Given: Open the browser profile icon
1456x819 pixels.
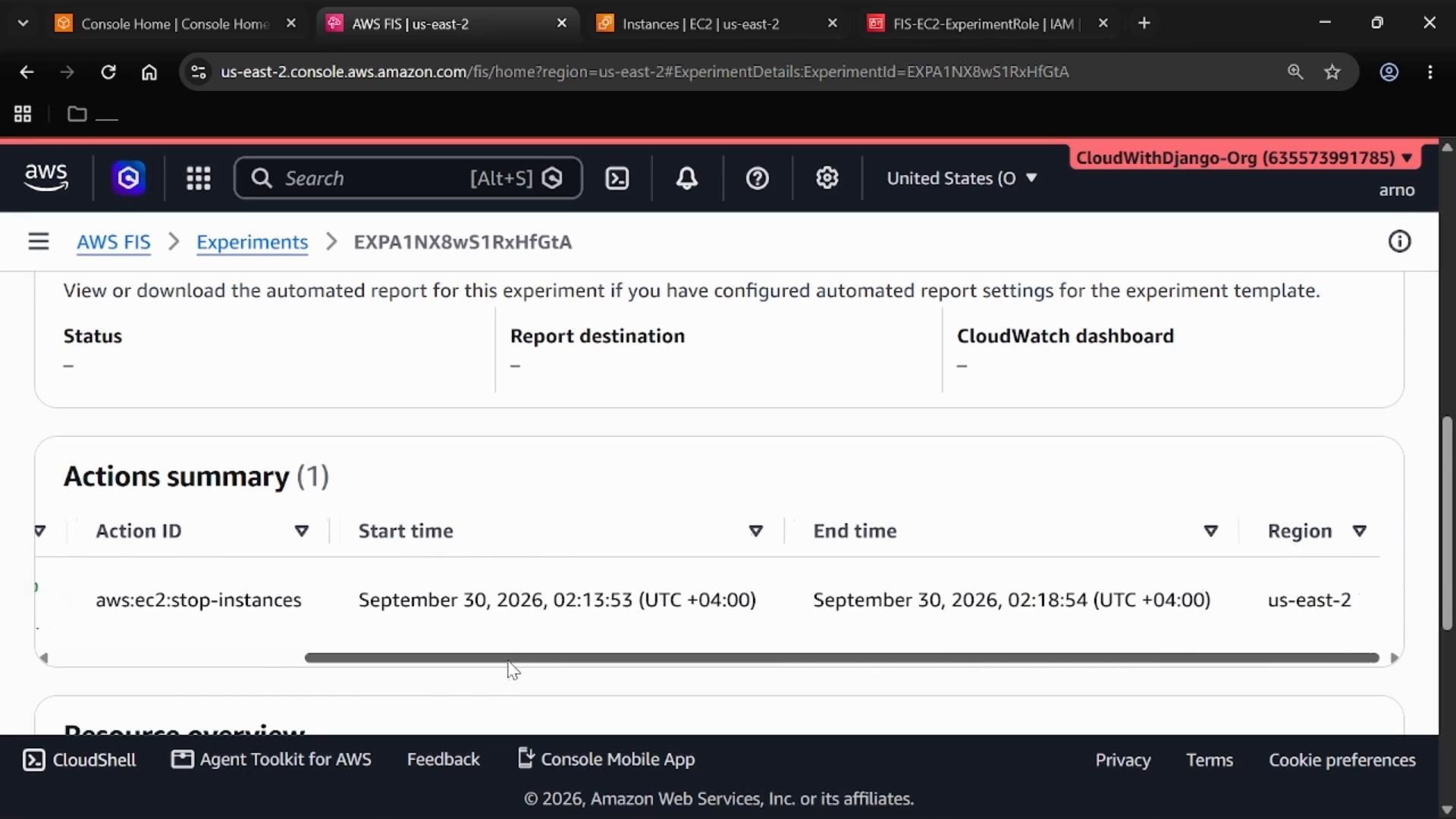Looking at the screenshot, I should click(x=1389, y=72).
